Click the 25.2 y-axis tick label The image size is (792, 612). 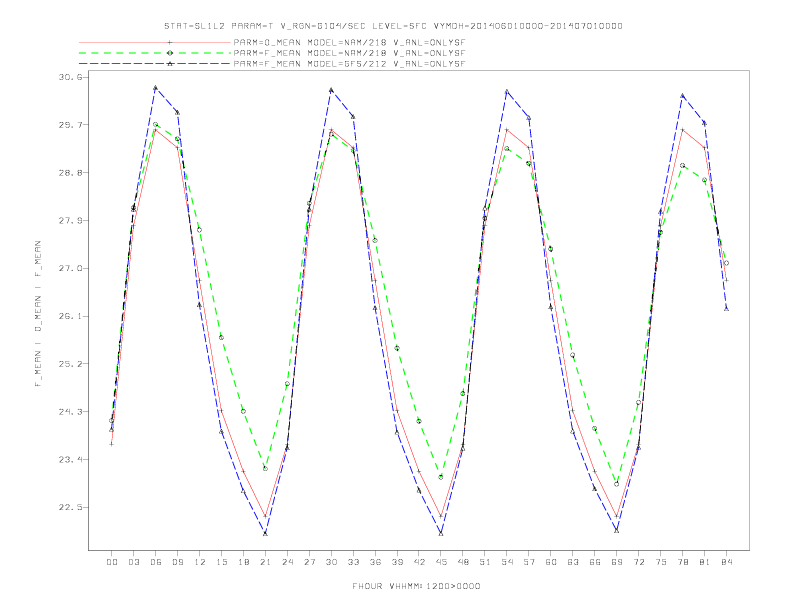click(71, 364)
